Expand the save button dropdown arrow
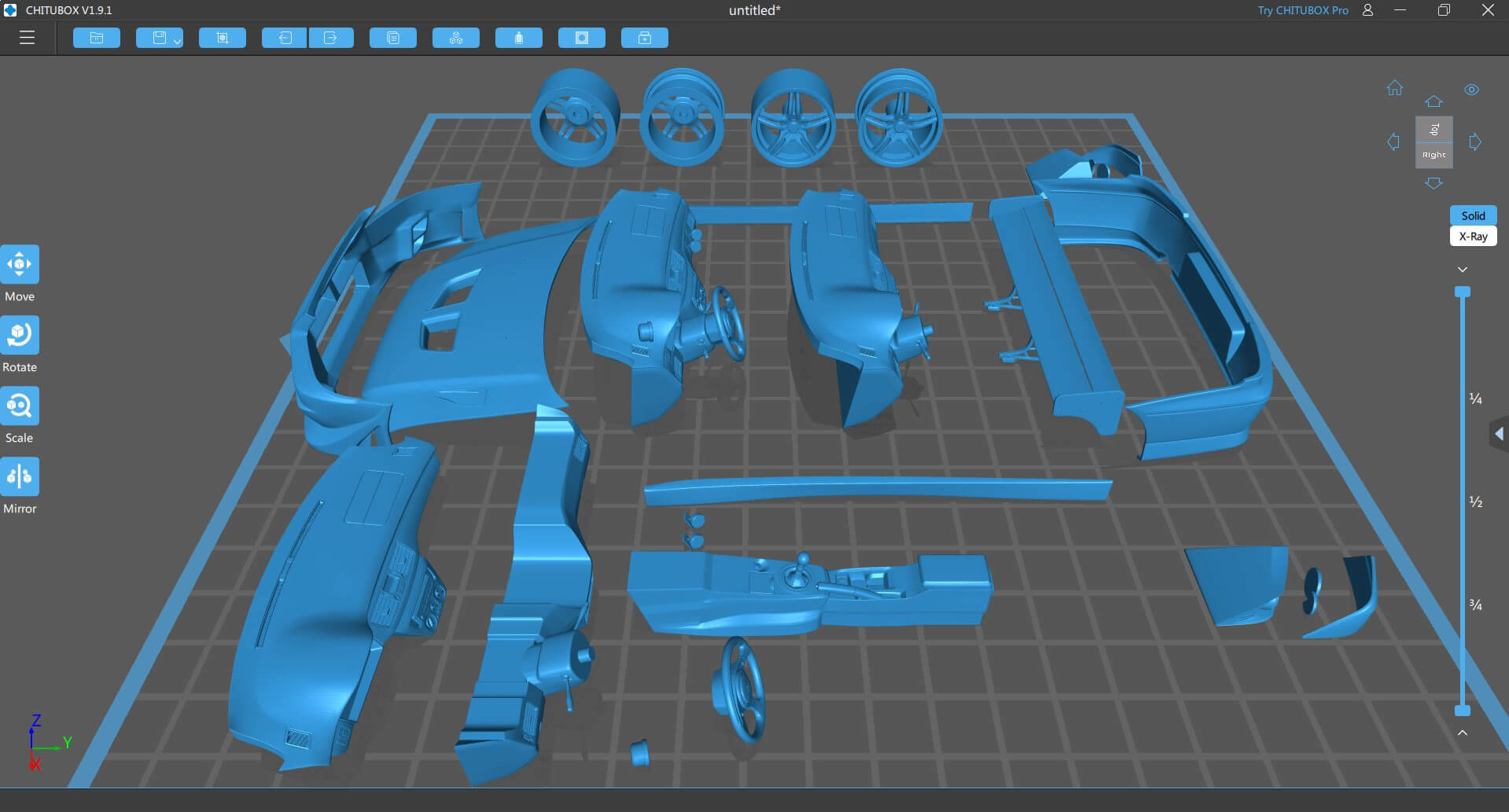The height and width of the screenshot is (812, 1509). [177, 41]
